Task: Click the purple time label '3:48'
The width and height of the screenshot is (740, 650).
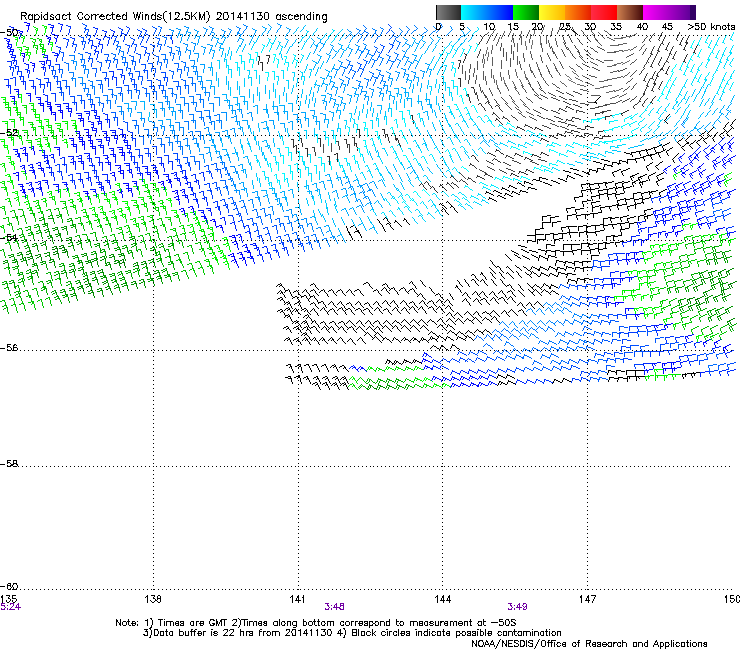Action: point(334,607)
